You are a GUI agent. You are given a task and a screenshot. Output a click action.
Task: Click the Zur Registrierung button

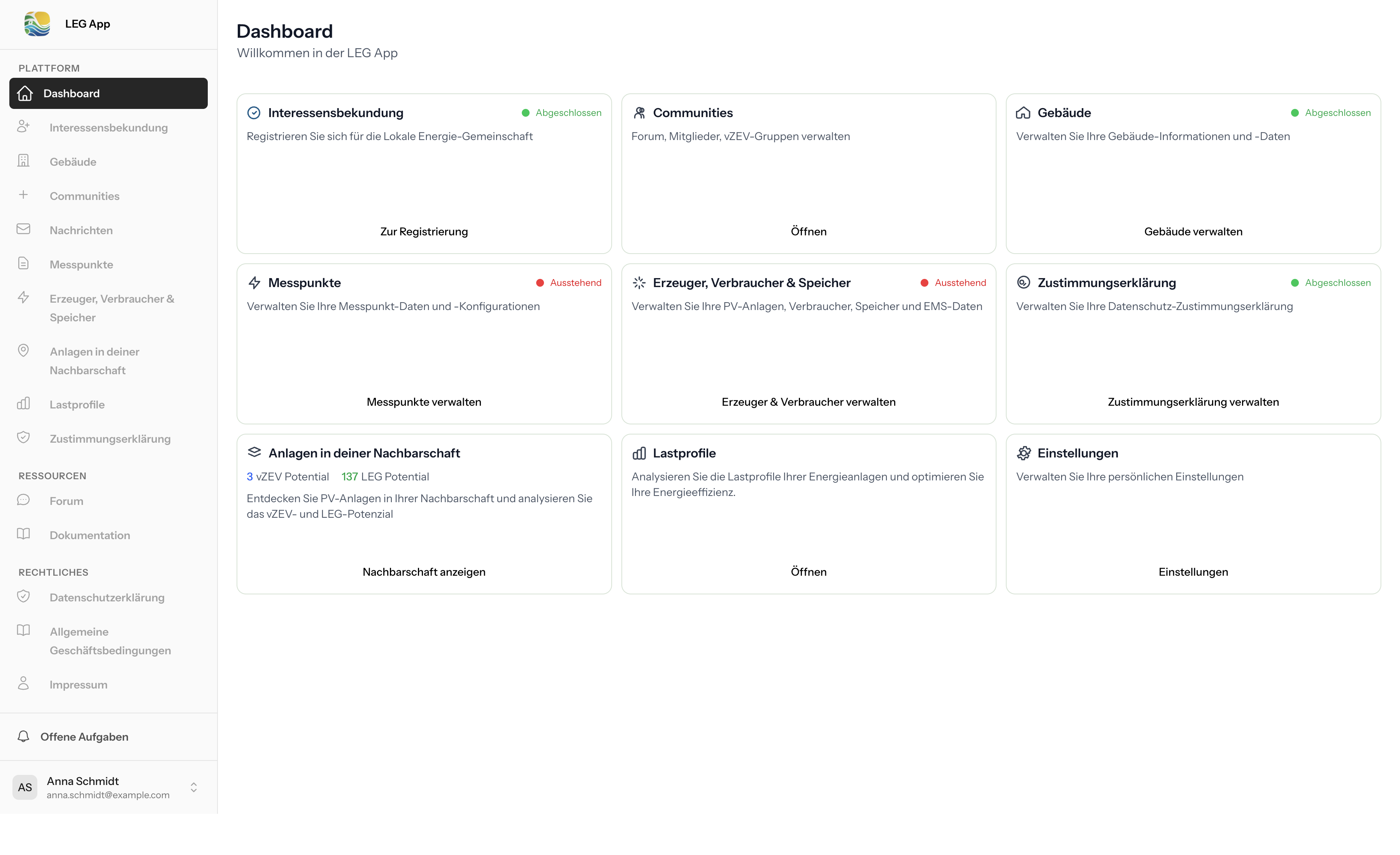click(424, 231)
